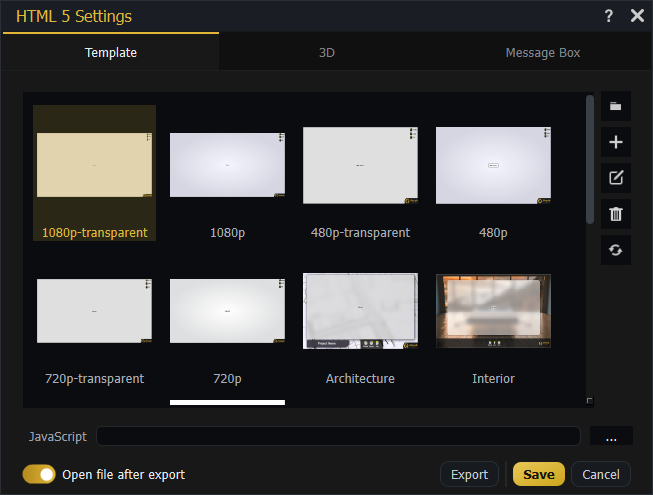
Task: Browse for a JavaScript file with the ellipsis button
Action: coord(611,436)
